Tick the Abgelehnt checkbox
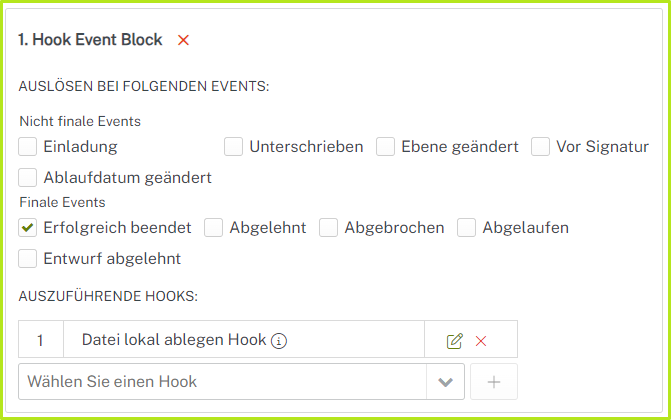Screen dimensions: 671x420 [214, 228]
